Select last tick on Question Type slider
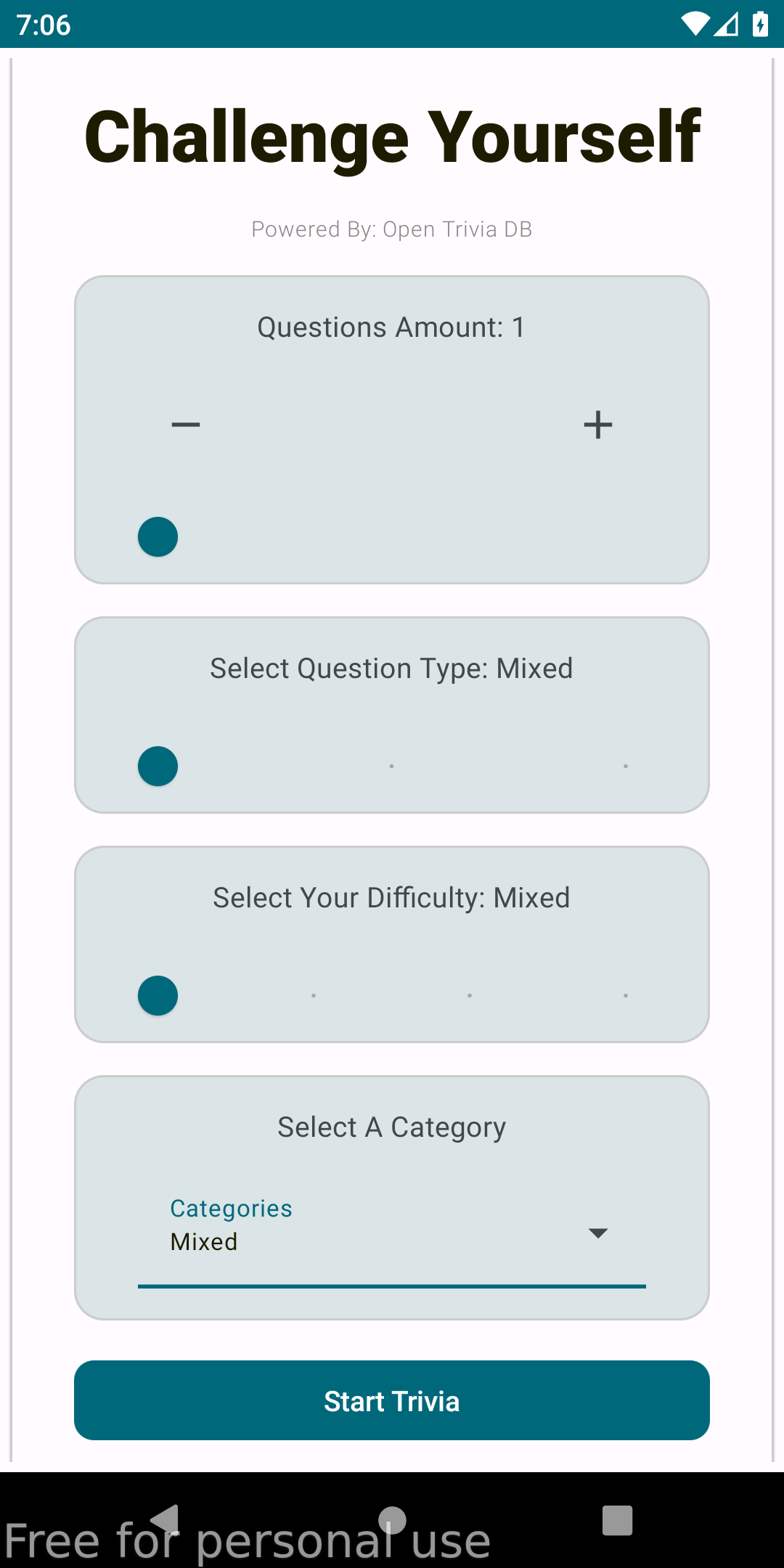This screenshot has height=1568, width=784. 626,767
